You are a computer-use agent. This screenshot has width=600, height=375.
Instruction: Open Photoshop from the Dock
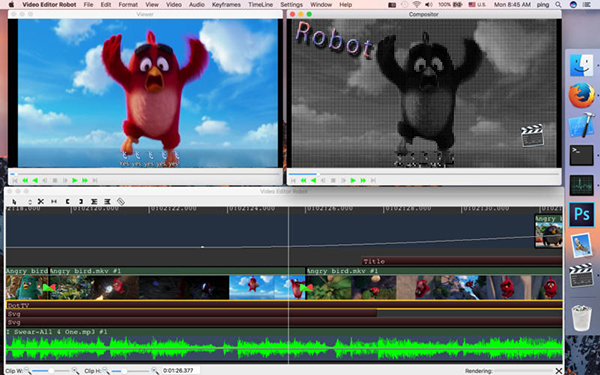click(x=581, y=215)
